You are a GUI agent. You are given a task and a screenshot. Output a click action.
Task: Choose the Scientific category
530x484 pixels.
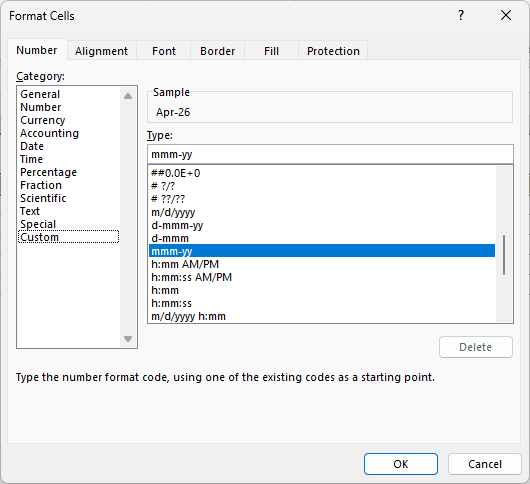click(69, 198)
